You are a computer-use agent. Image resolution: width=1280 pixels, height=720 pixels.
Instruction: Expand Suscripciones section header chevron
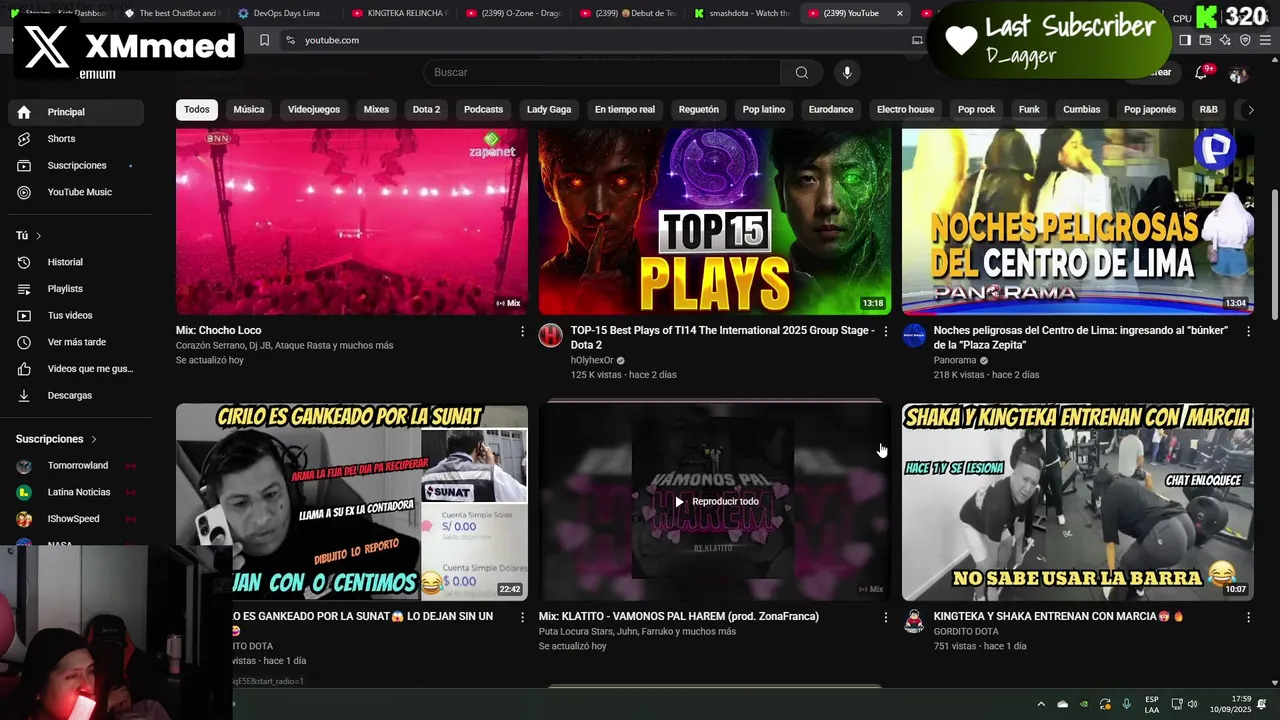point(94,439)
